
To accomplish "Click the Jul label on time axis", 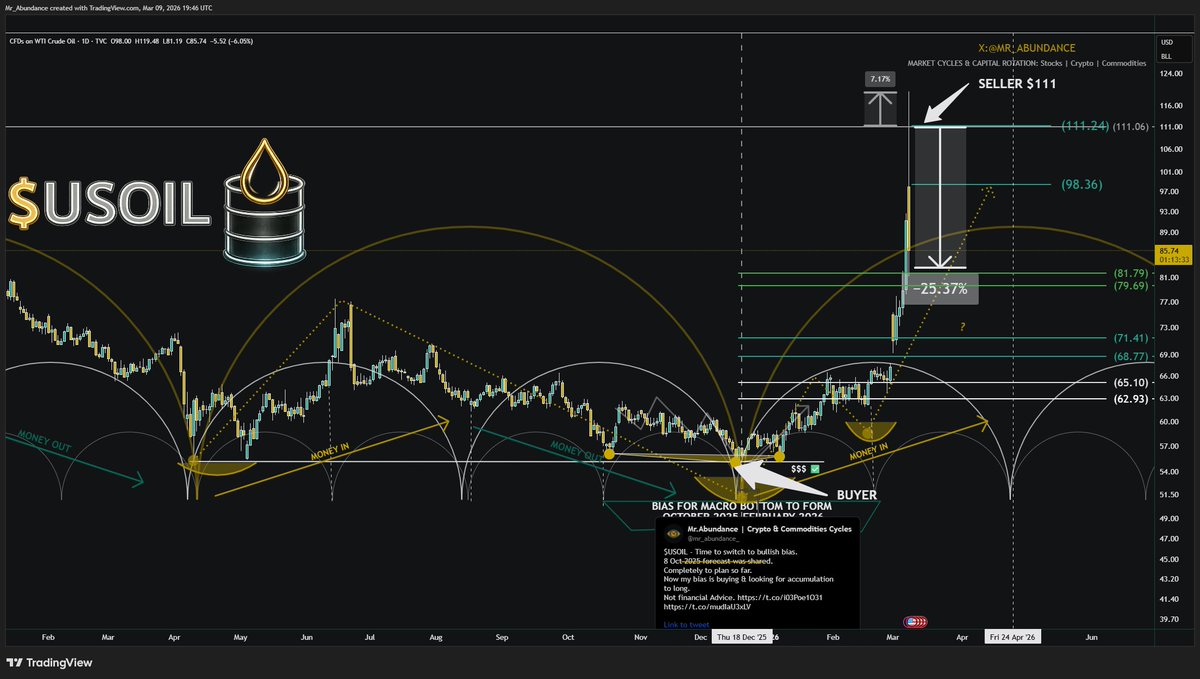I will (x=368, y=636).
